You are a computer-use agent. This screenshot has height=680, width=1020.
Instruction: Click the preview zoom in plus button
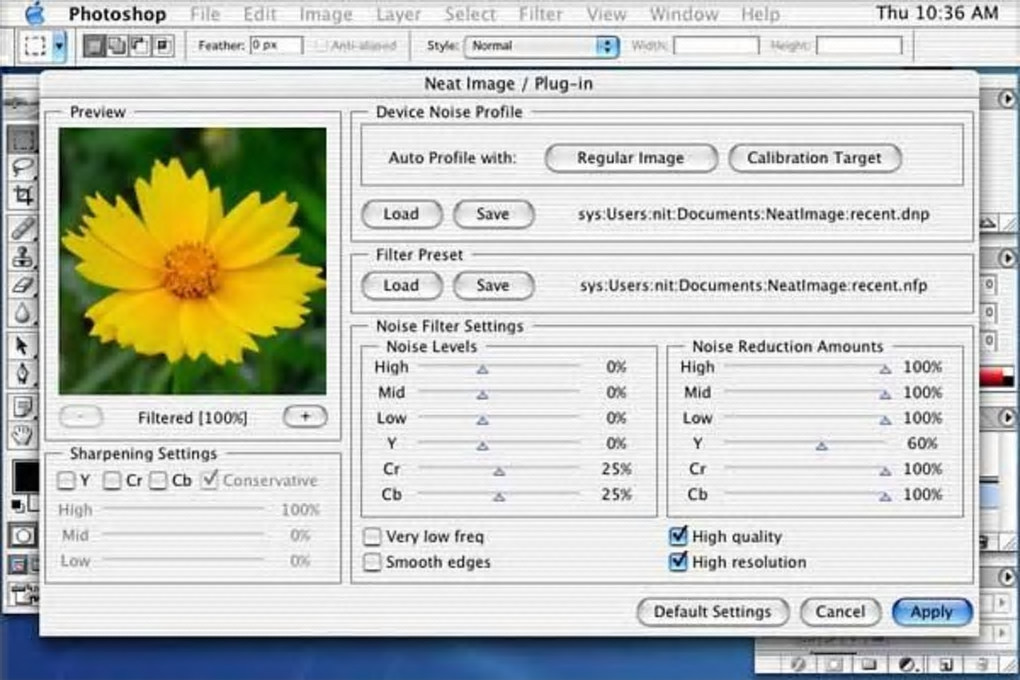click(x=304, y=417)
